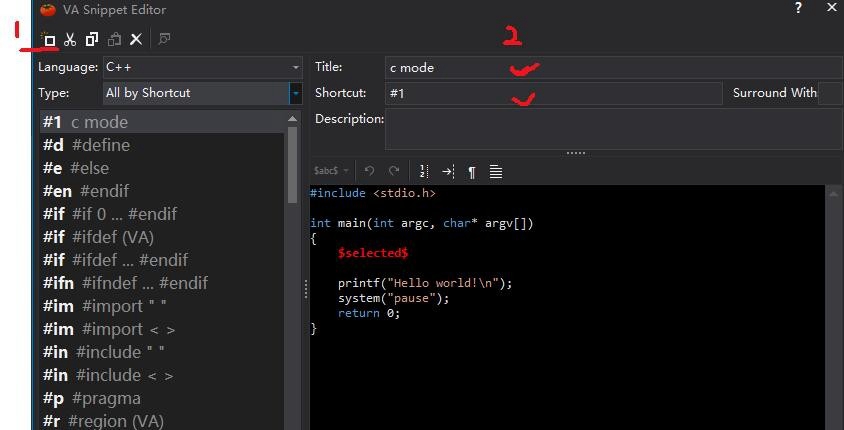Select the #include " " snippet

click(163, 353)
